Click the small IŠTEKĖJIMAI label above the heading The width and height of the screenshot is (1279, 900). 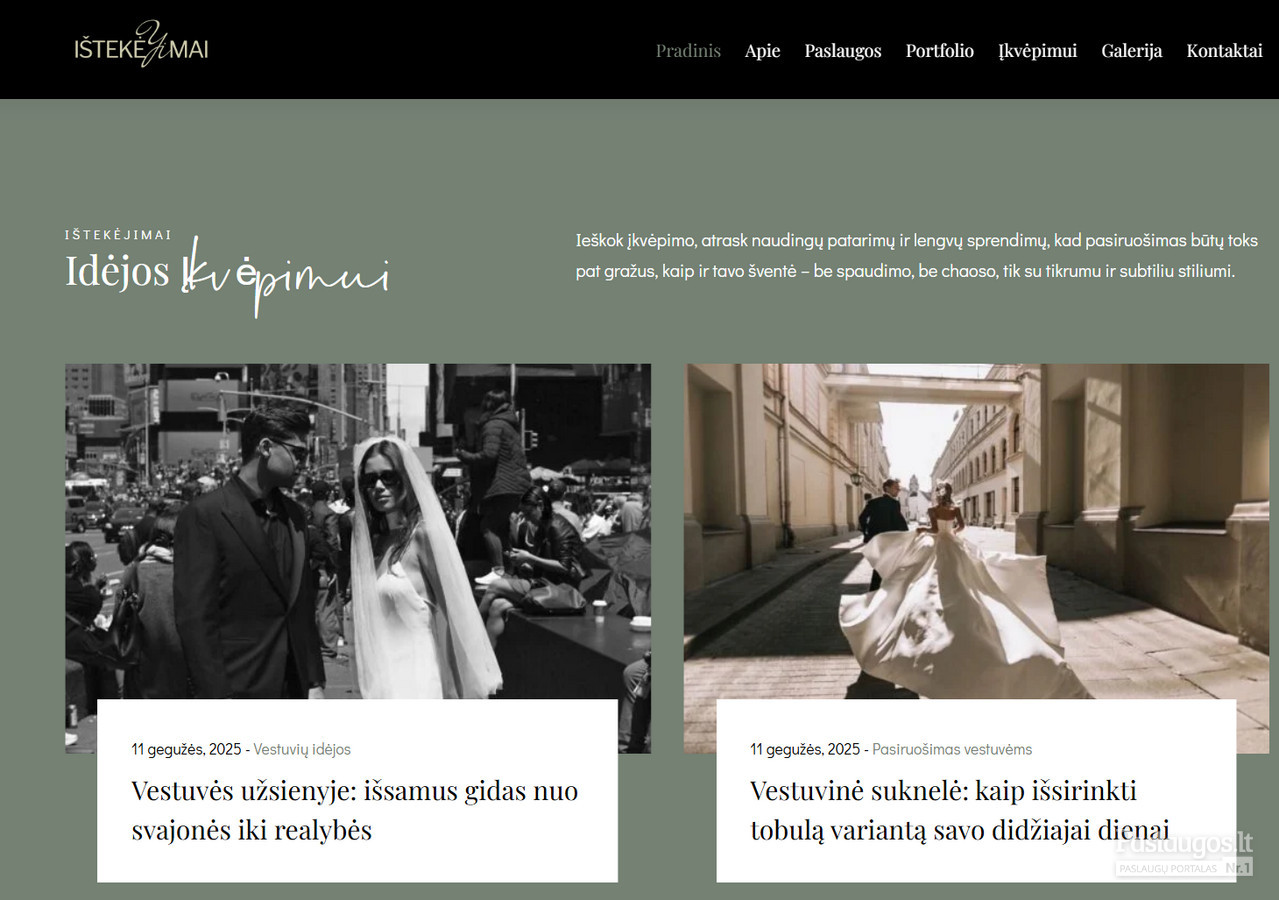click(x=118, y=235)
